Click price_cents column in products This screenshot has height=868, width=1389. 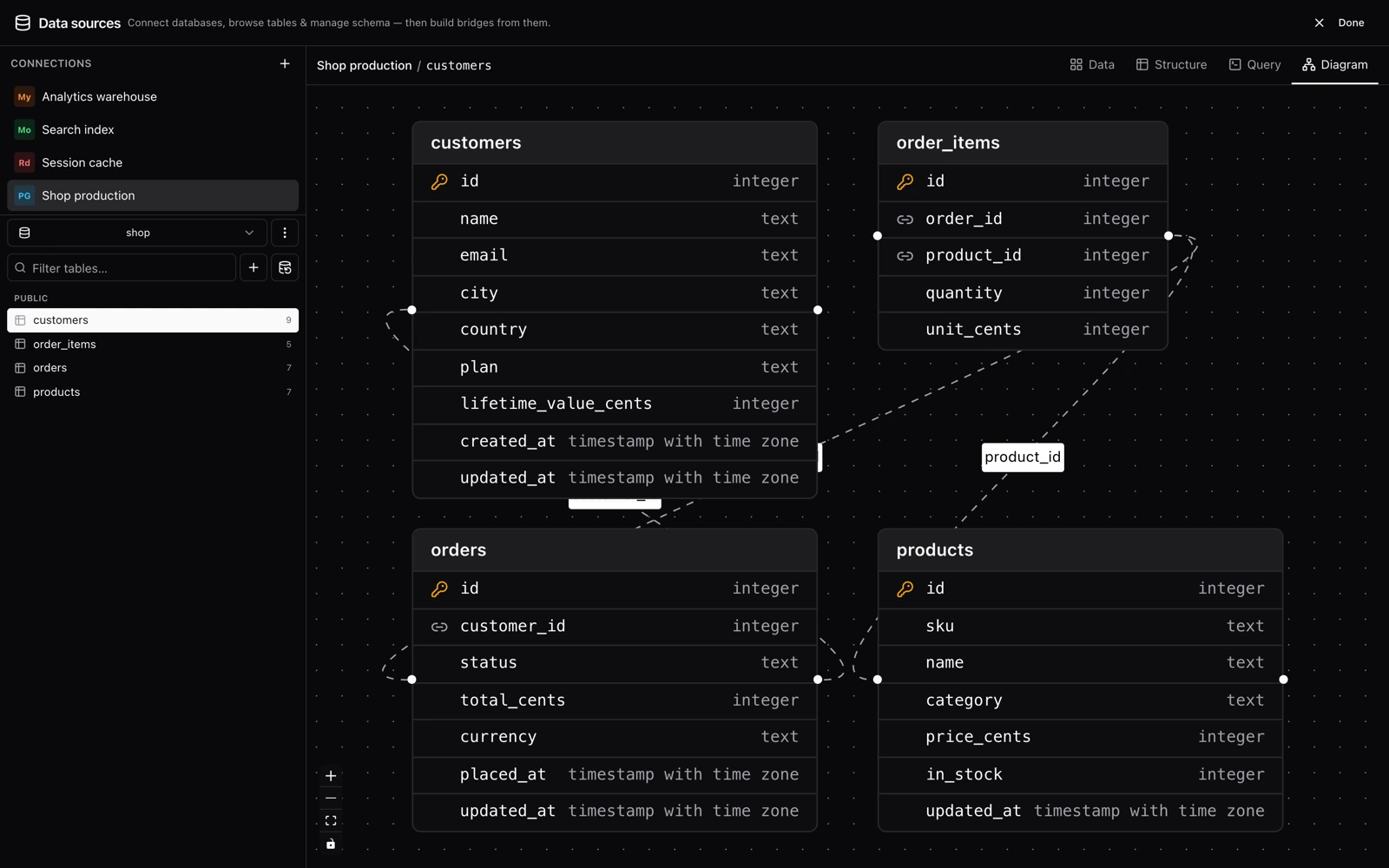pyautogui.click(x=1080, y=737)
